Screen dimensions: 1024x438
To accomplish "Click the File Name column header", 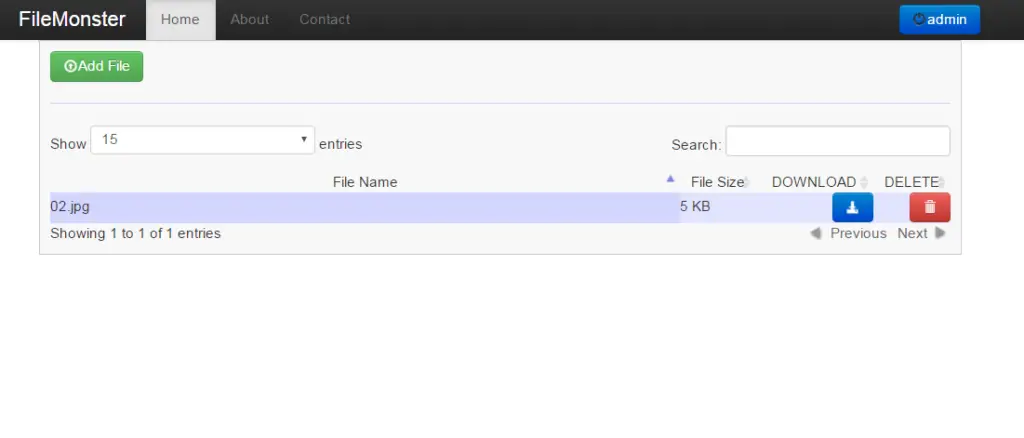I will (365, 182).
